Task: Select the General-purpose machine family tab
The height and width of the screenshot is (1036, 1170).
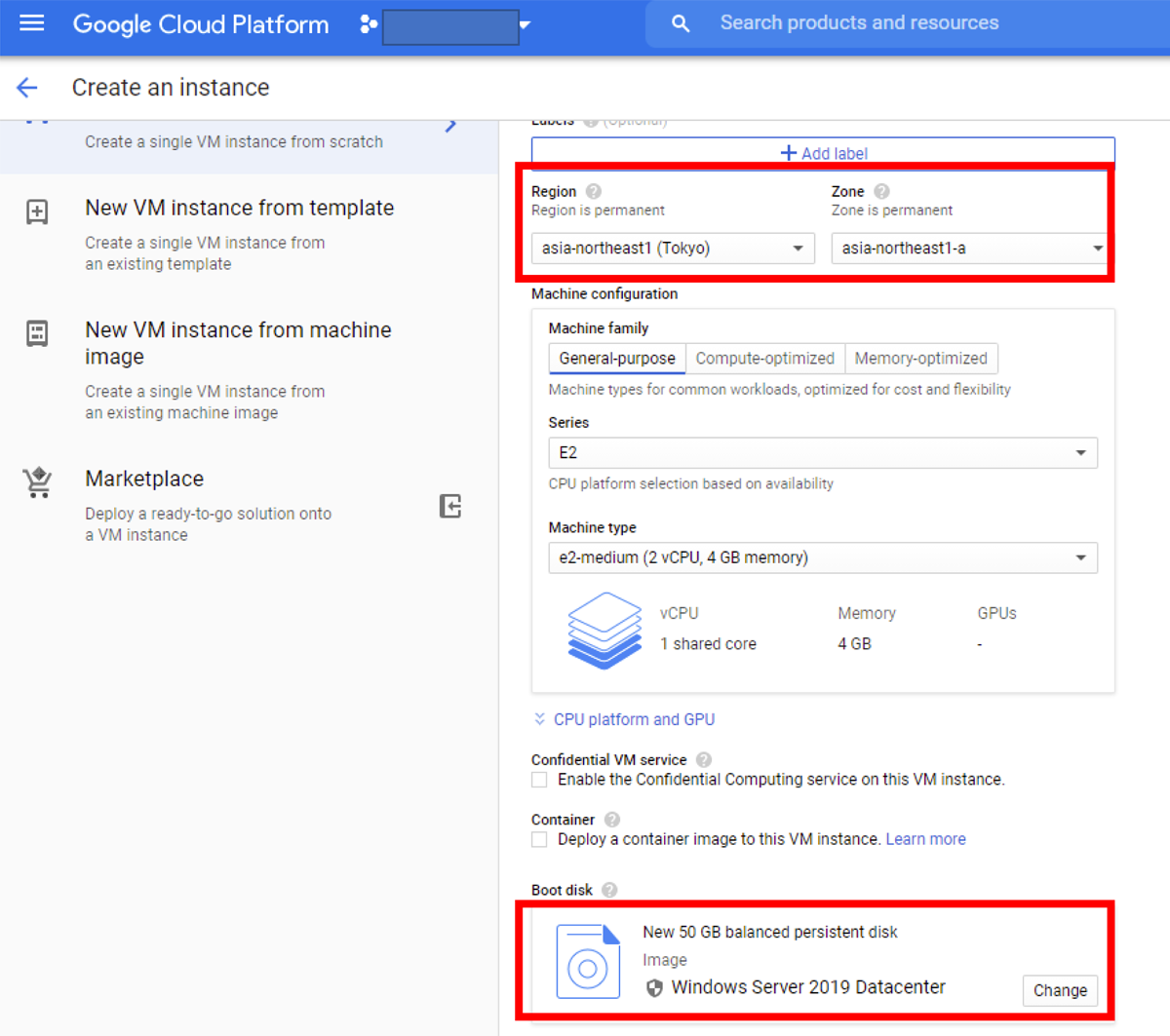Action: point(617,359)
